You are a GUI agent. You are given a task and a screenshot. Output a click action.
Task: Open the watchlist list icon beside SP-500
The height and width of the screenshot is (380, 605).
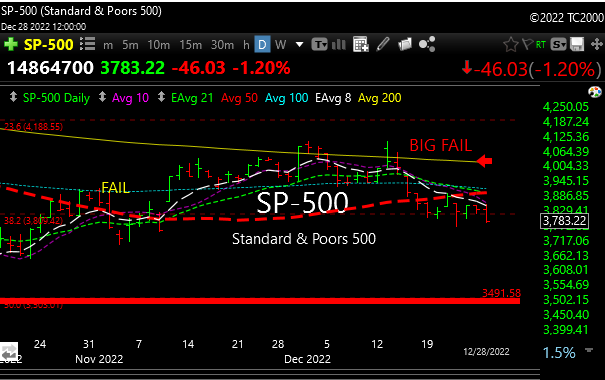[88, 44]
